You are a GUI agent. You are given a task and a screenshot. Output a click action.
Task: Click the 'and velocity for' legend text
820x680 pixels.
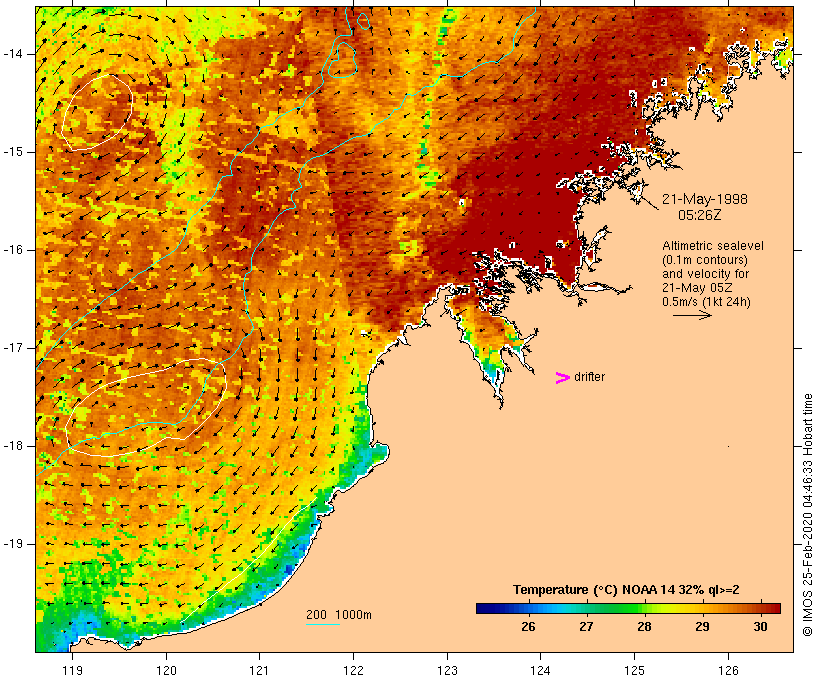pos(705,274)
